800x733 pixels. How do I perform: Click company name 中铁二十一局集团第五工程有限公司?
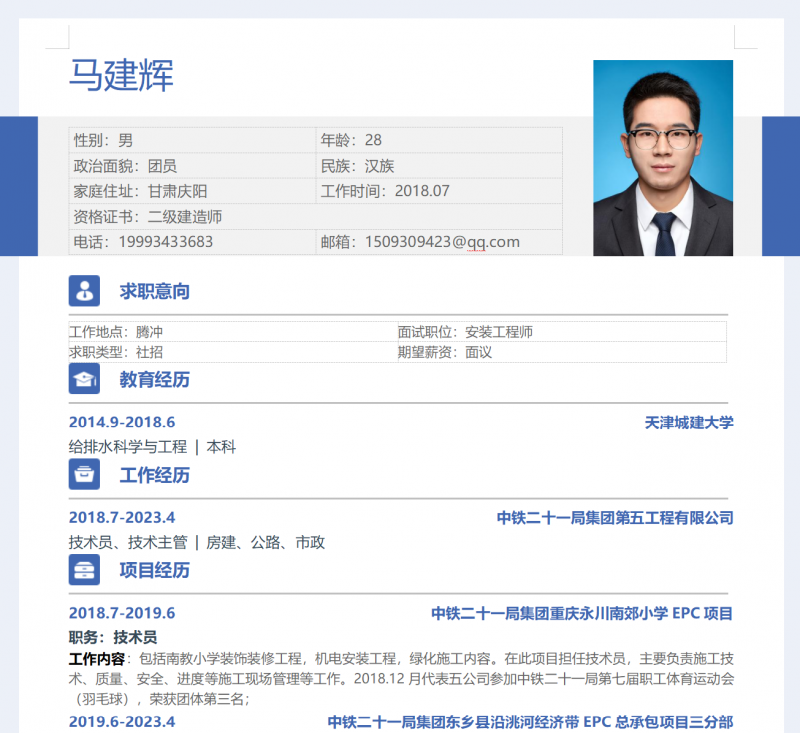coord(615,518)
